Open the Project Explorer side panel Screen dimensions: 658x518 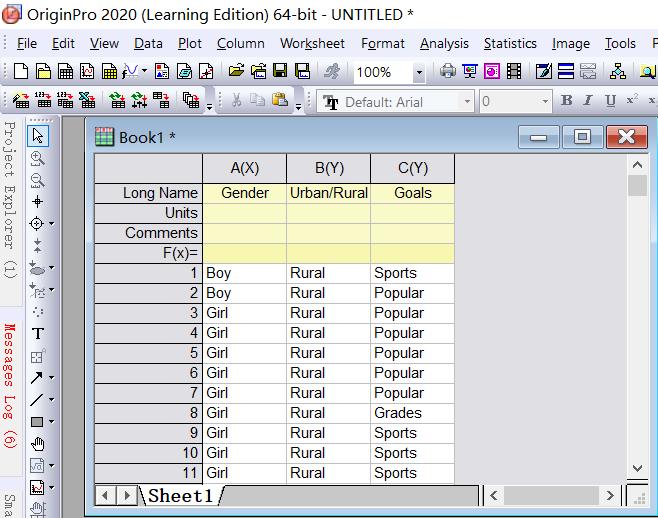(10, 200)
